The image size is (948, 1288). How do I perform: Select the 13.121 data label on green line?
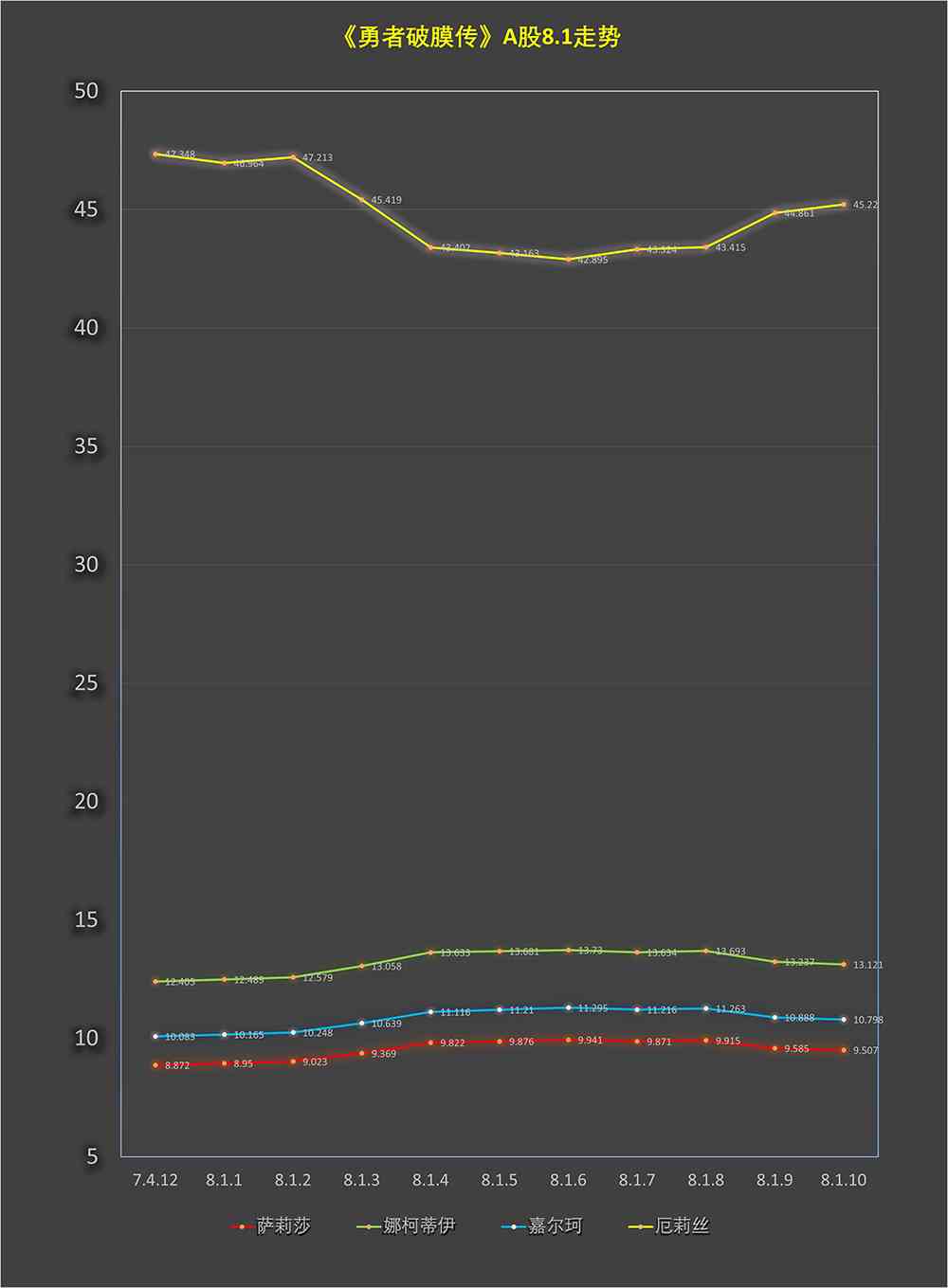[x=867, y=965]
